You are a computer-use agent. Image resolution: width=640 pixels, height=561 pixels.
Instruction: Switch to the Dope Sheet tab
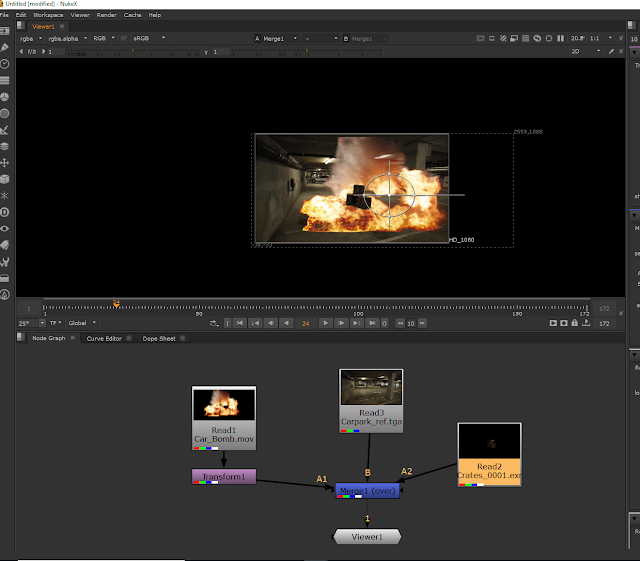click(x=158, y=338)
